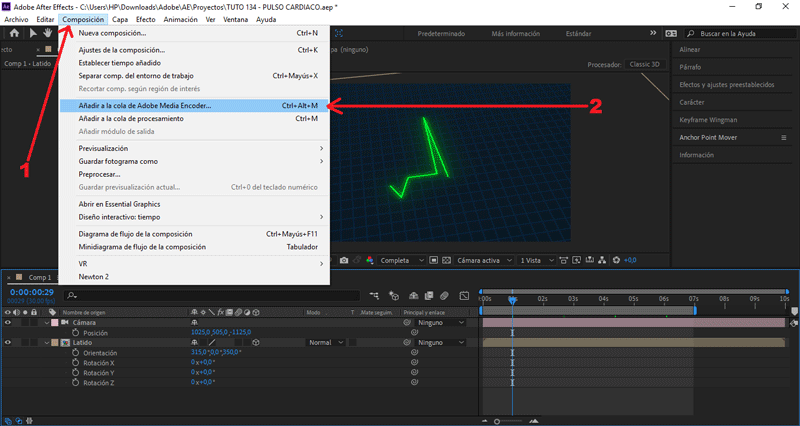Toggle the transparency grid icon
The width and height of the screenshot is (800, 426).
(x=446, y=260)
